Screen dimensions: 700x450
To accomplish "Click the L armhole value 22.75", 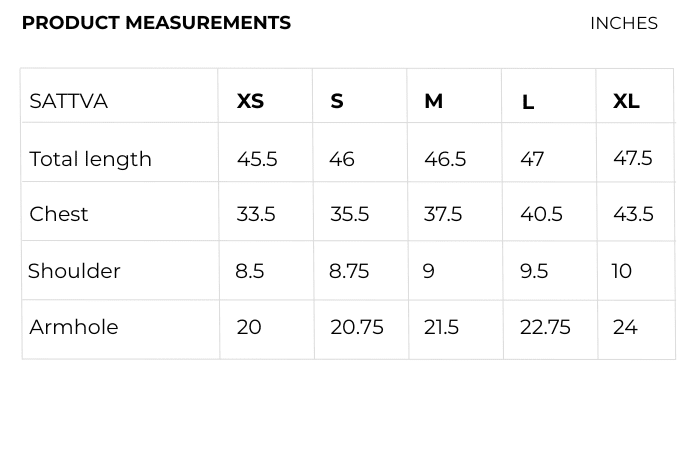I will point(545,327).
